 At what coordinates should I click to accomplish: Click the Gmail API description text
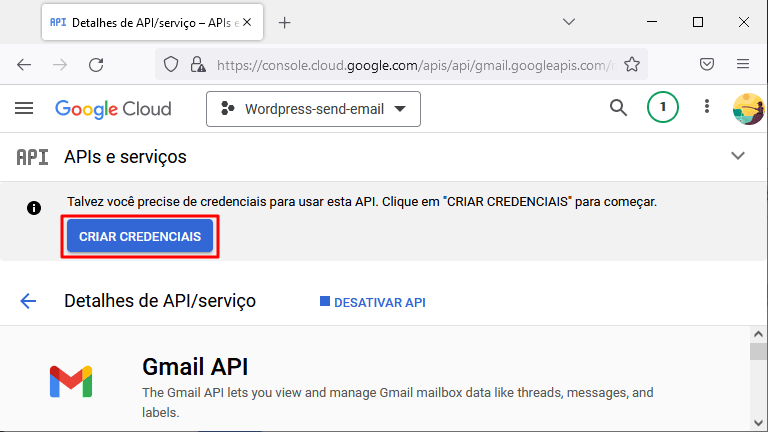398,403
